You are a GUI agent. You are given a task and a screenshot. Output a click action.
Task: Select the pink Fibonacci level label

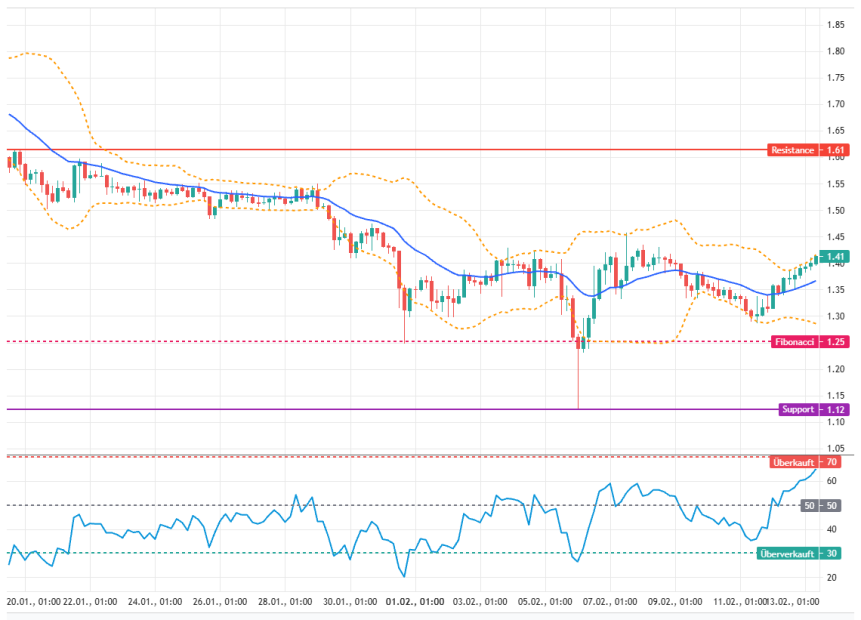794,342
